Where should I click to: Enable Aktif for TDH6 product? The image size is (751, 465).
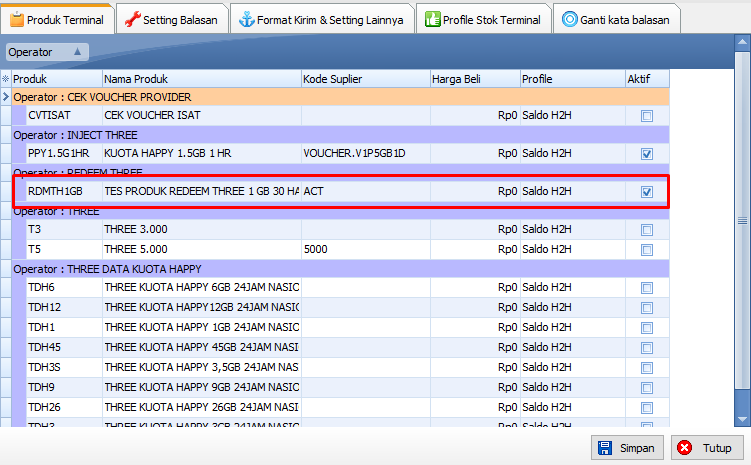click(647, 288)
